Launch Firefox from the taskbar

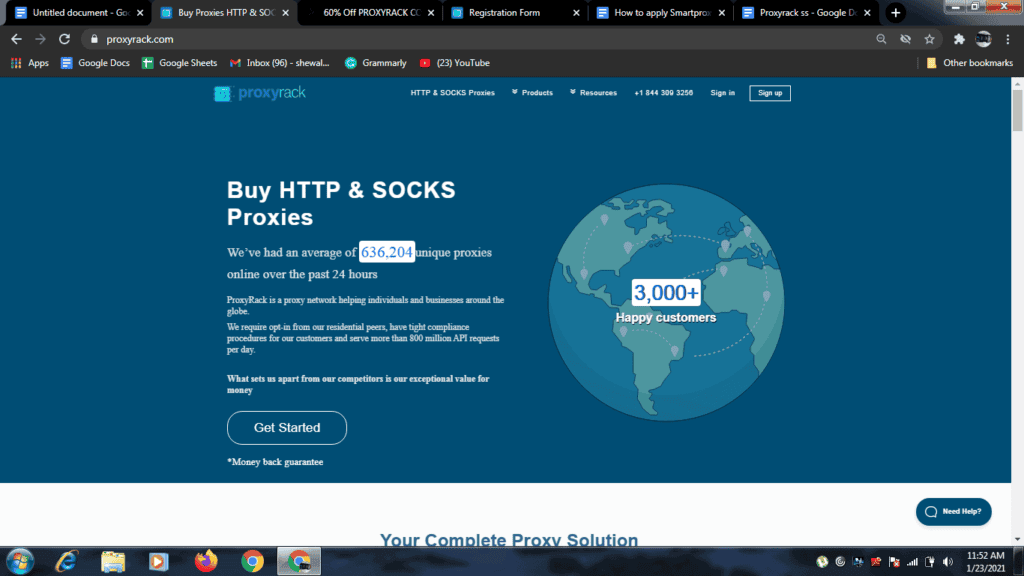[206, 562]
